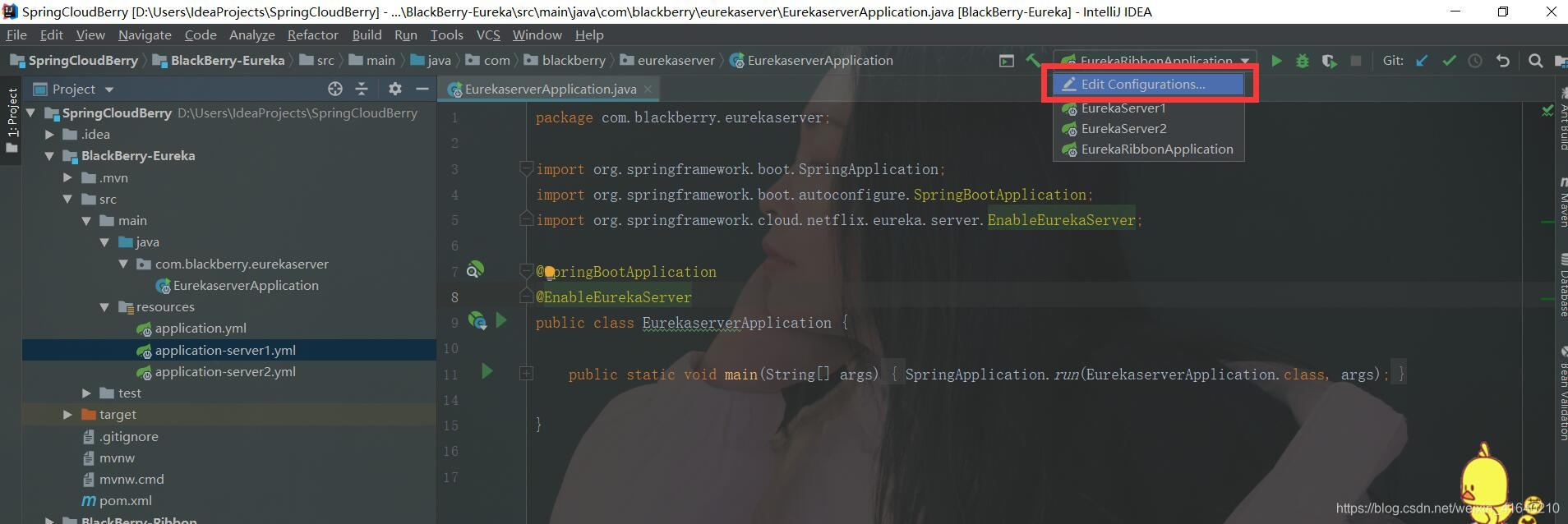The height and width of the screenshot is (524, 1568).
Task: Click run gutter arrow beside main method
Action: pyautogui.click(x=487, y=372)
